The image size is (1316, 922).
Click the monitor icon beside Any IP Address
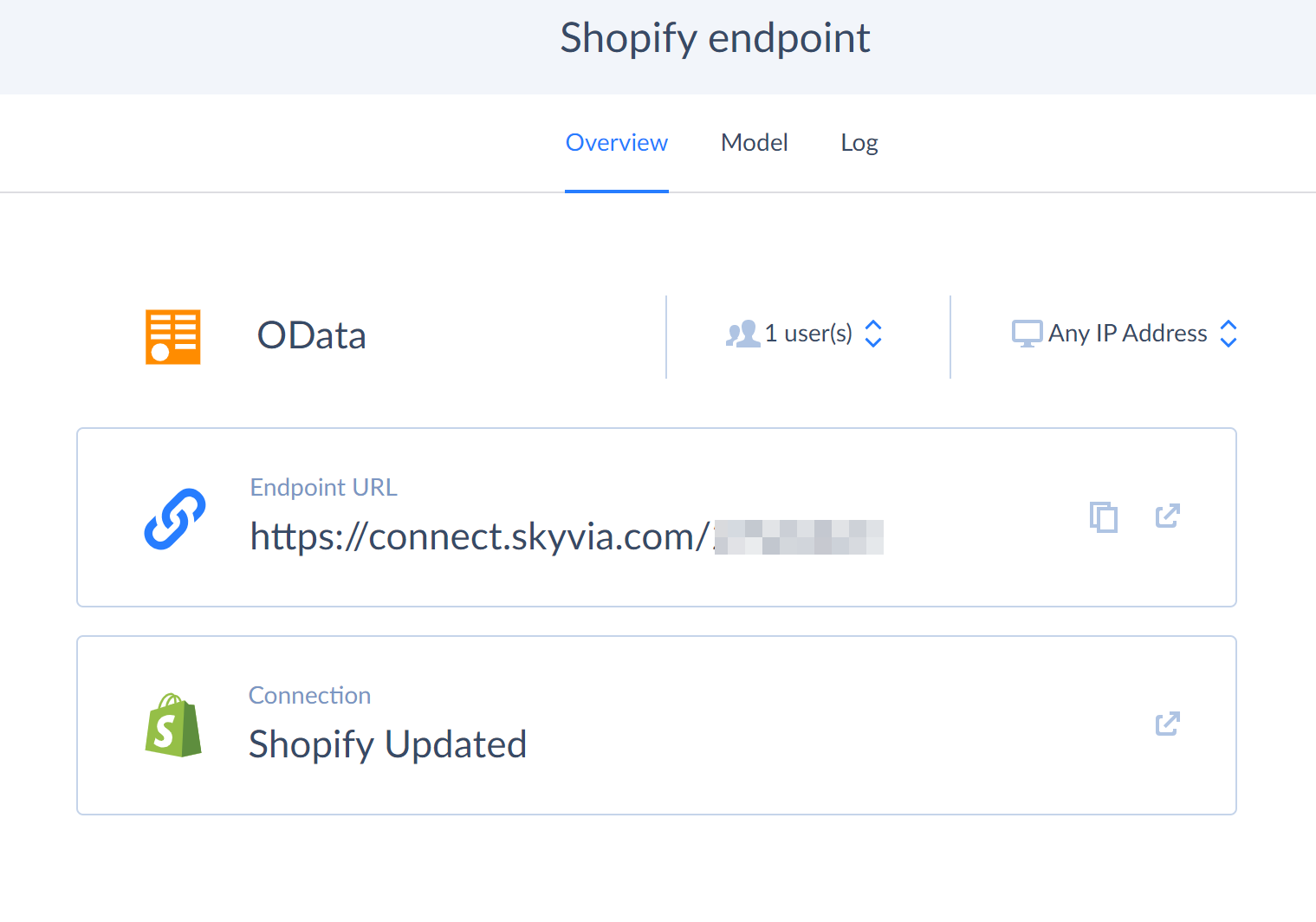1028,334
